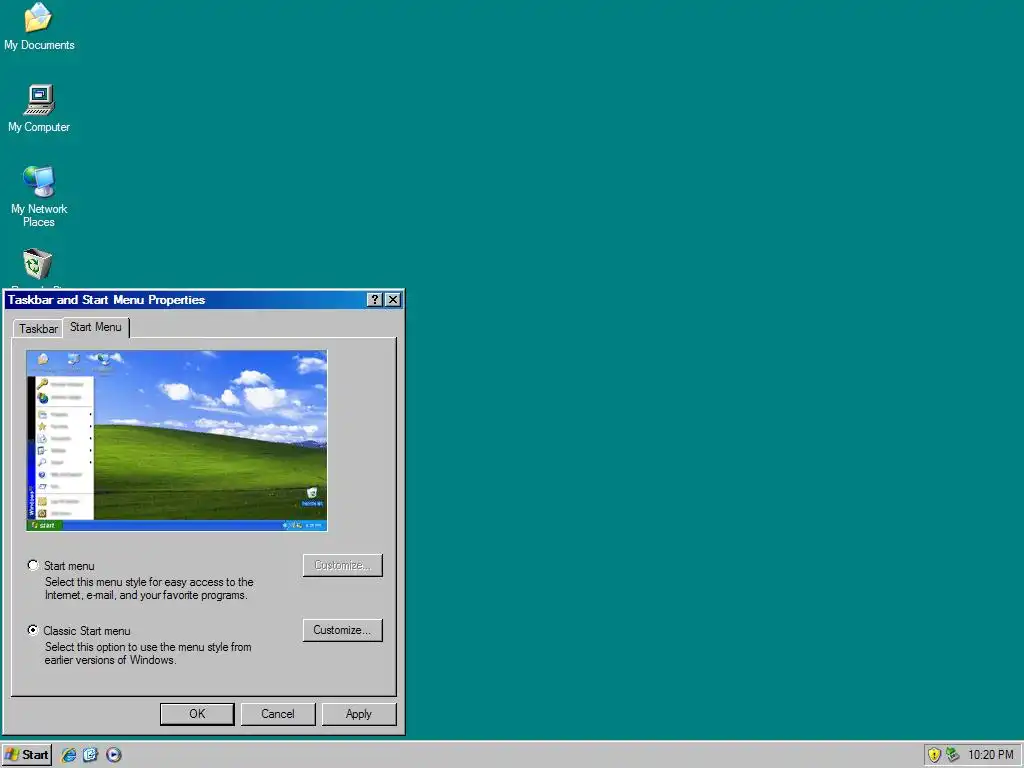Launch Internet Explorer from Quick Launch
The image size is (1024, 768).
tap(69, 755)
